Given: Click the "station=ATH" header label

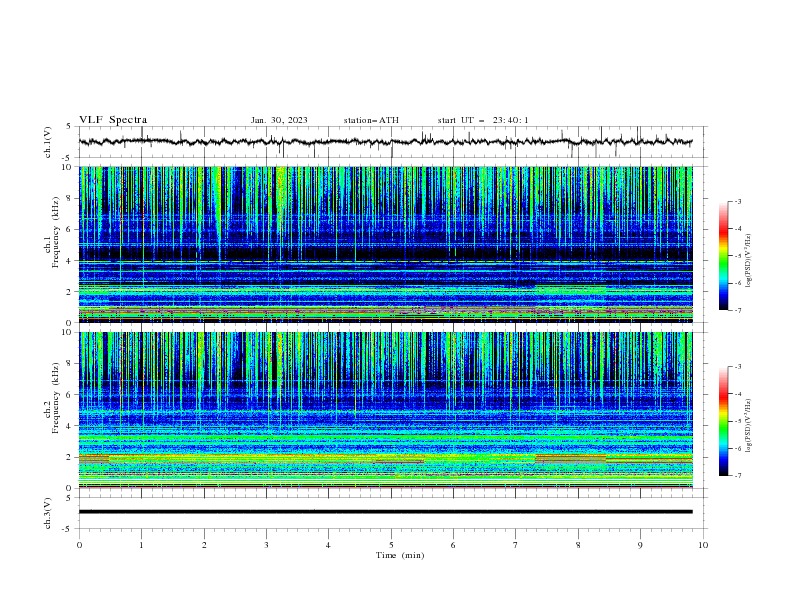Looking at the screenshot, I should click(x=371, y=120).
